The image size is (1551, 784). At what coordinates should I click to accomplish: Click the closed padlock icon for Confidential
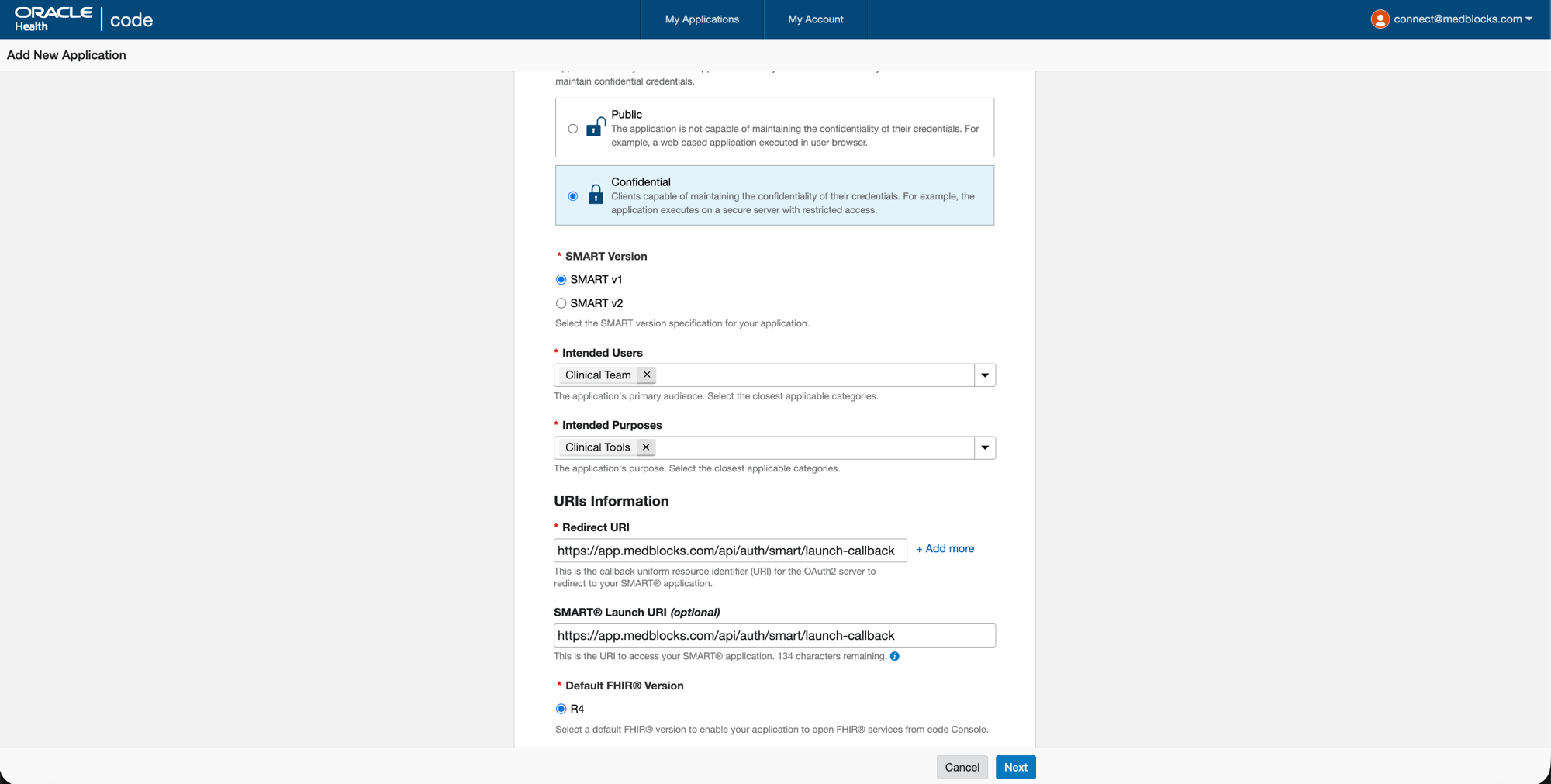tap(596, 194)
